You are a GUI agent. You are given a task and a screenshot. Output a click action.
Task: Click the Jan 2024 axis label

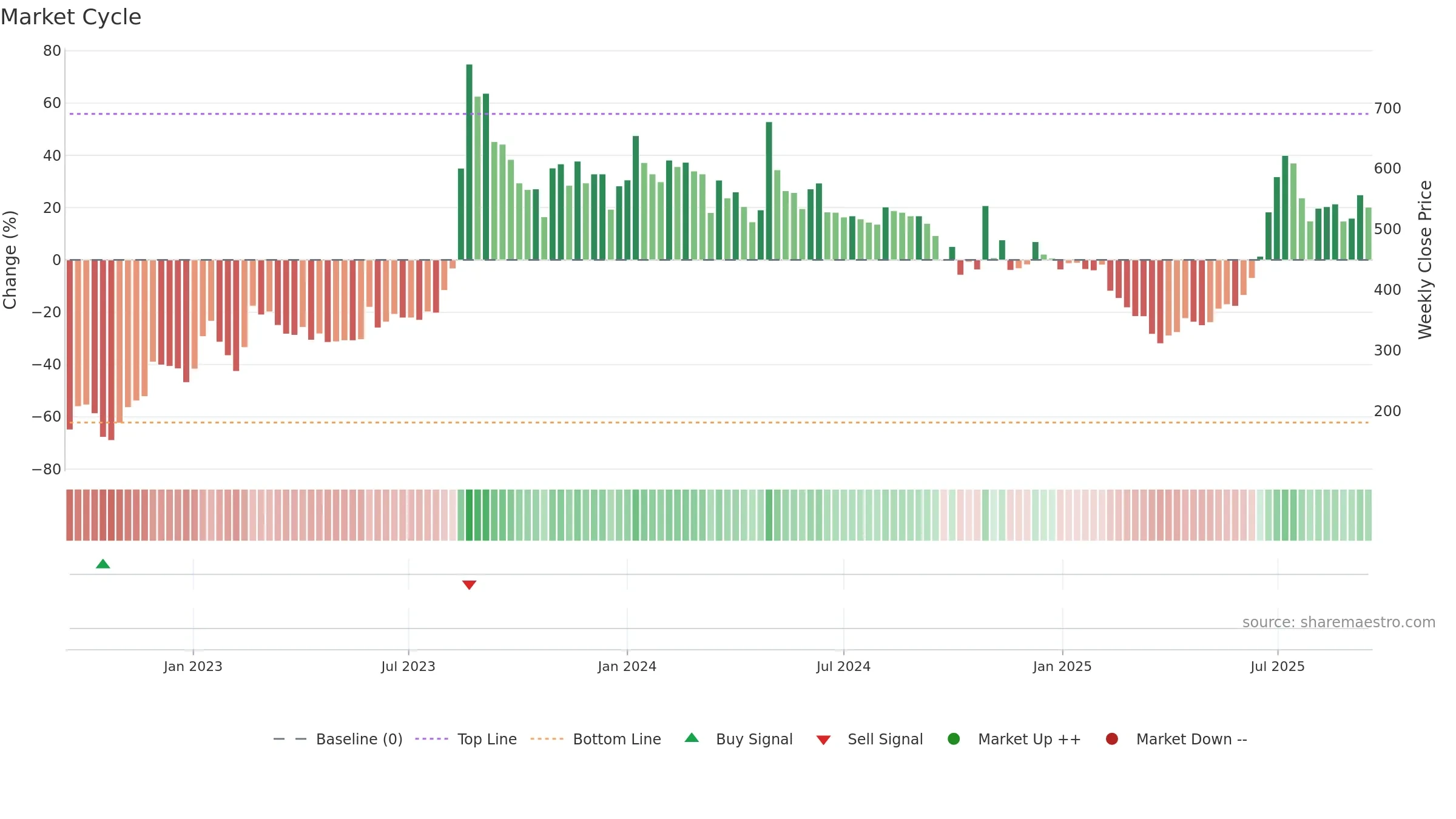pos(627,667)
